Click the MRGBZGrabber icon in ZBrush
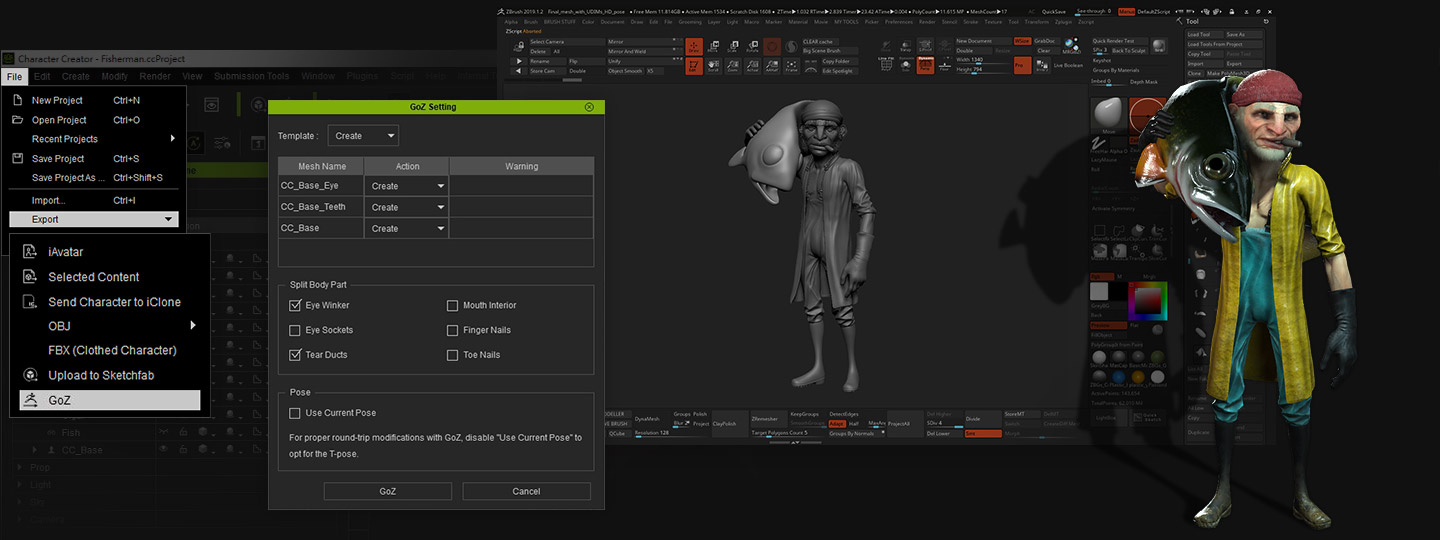Viewport: 1440px width, 540px height. click(x=1072, y=45)
